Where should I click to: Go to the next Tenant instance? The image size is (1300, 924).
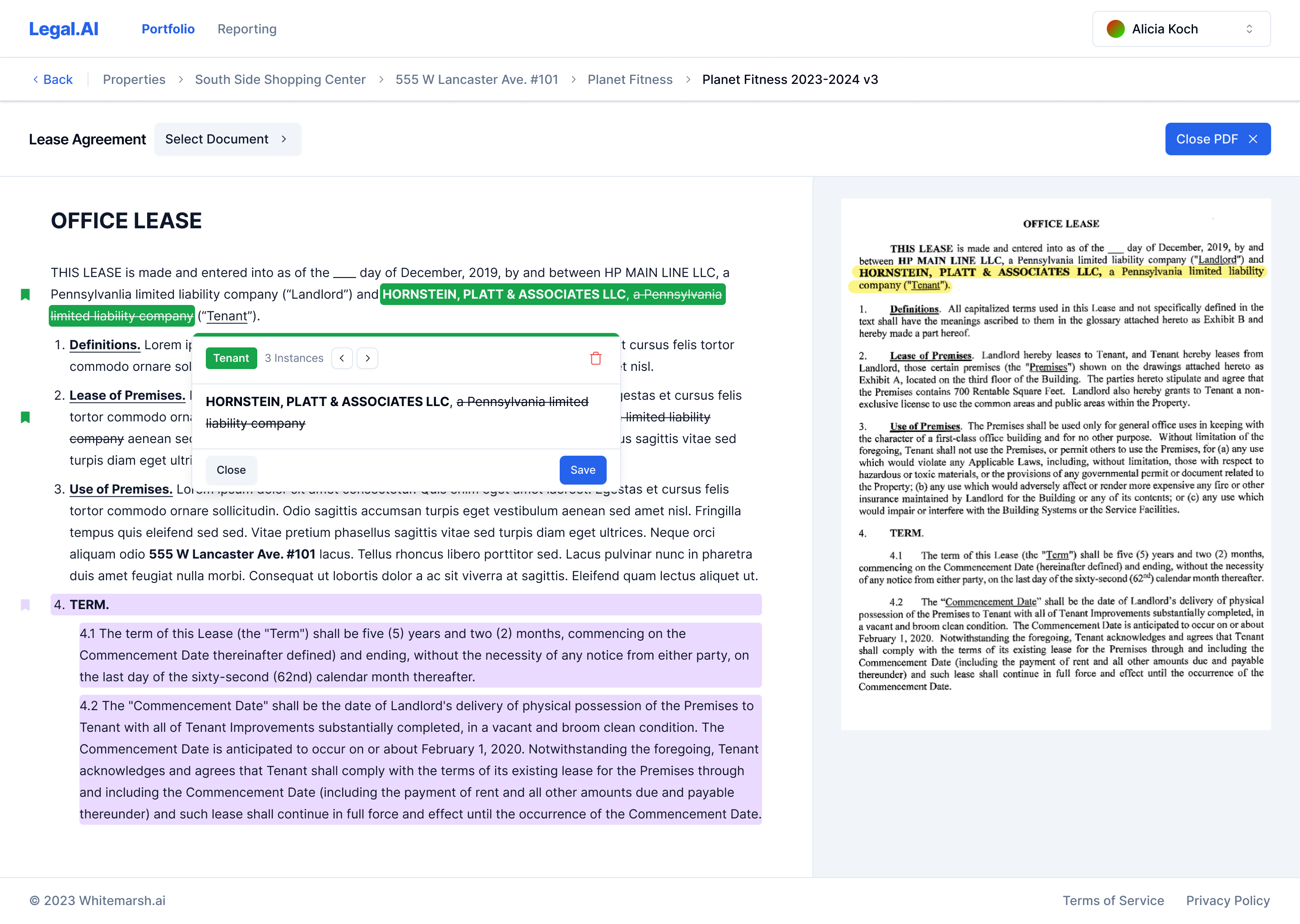pos(368,358)
